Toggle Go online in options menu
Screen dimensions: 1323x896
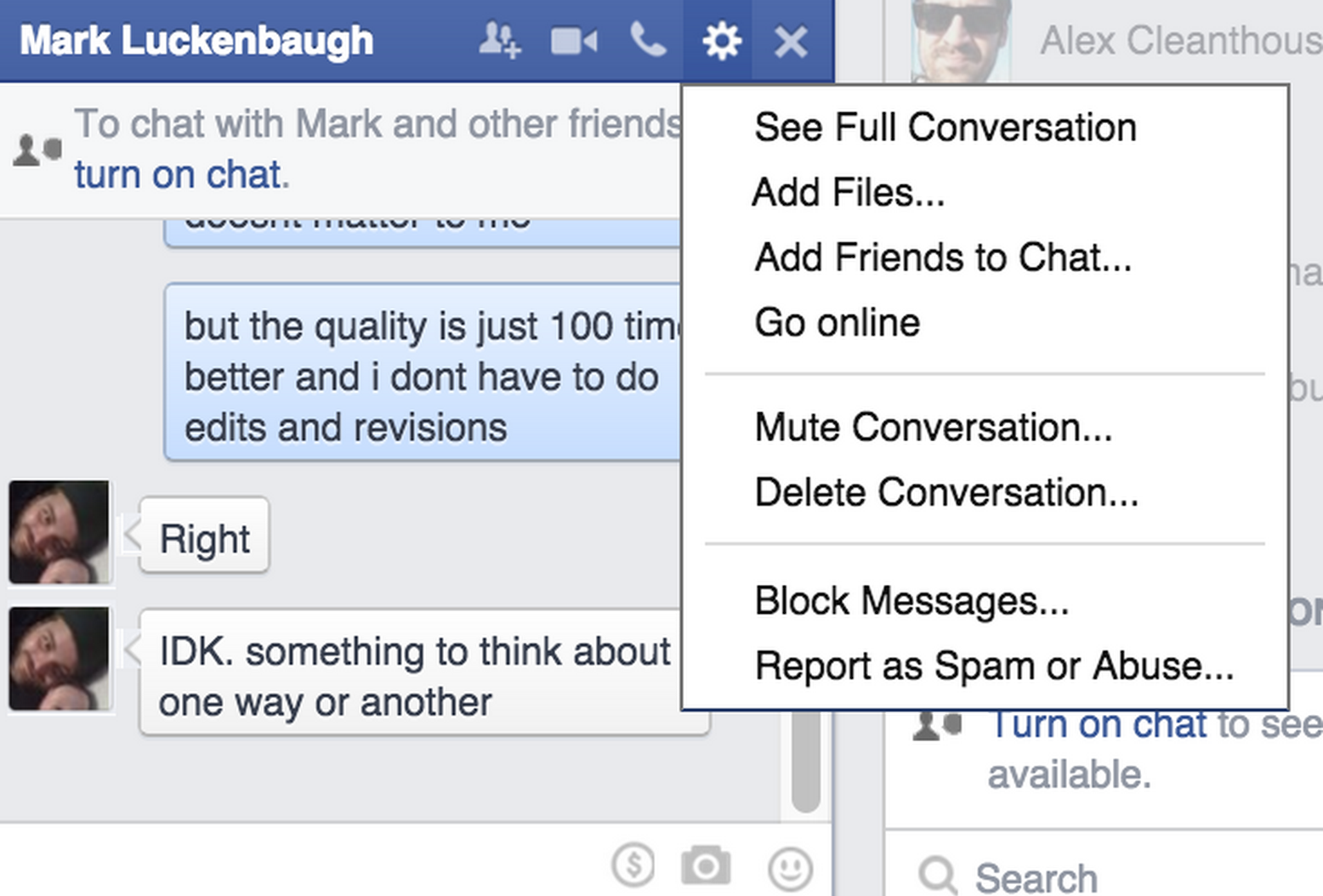click(x=837, y=322)
